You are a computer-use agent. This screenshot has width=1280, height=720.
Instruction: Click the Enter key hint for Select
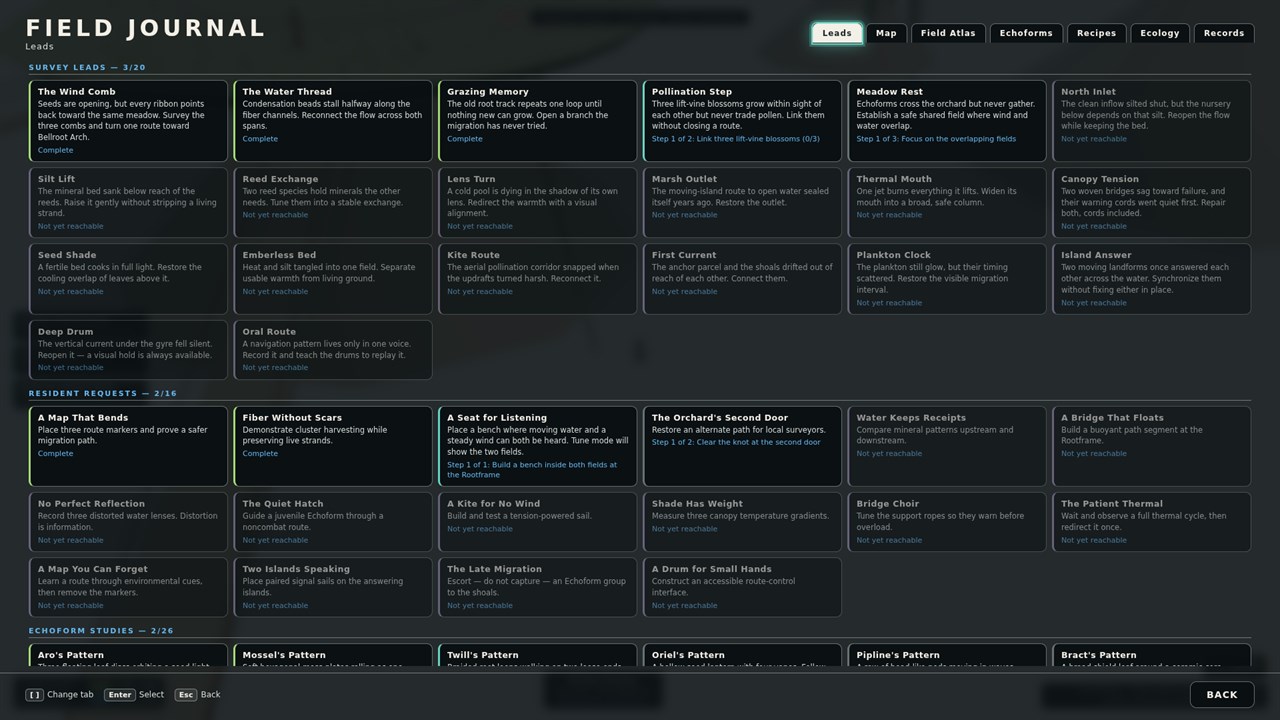click(120, 694)
